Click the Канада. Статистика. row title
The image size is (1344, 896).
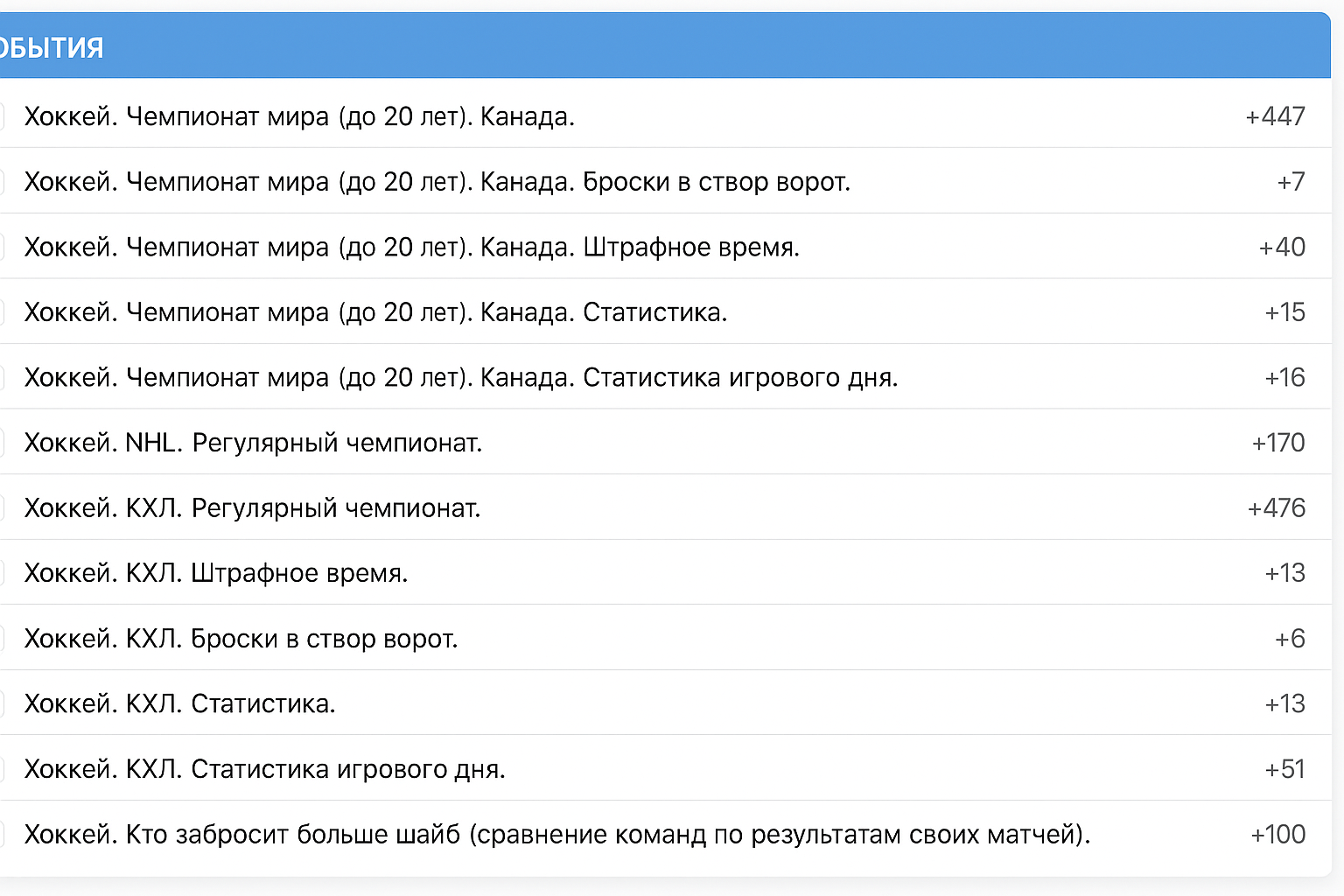pos(375,312)
